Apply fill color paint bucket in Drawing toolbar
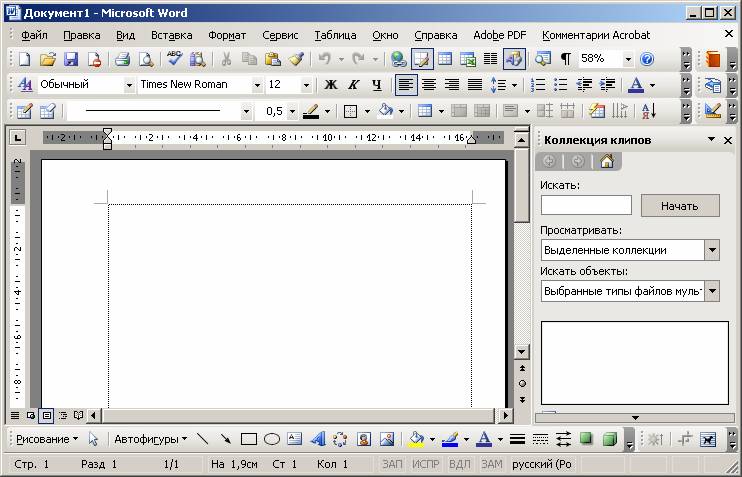The image size is (742, 477). point(416,440)
